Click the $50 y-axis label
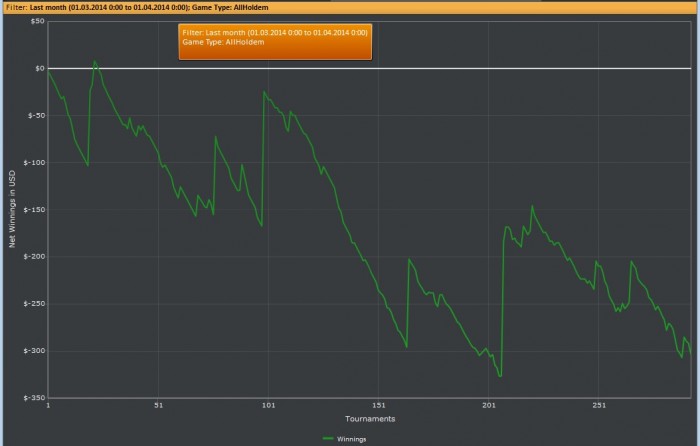This screenshot has height=446, width=700. tap(38, 21)
